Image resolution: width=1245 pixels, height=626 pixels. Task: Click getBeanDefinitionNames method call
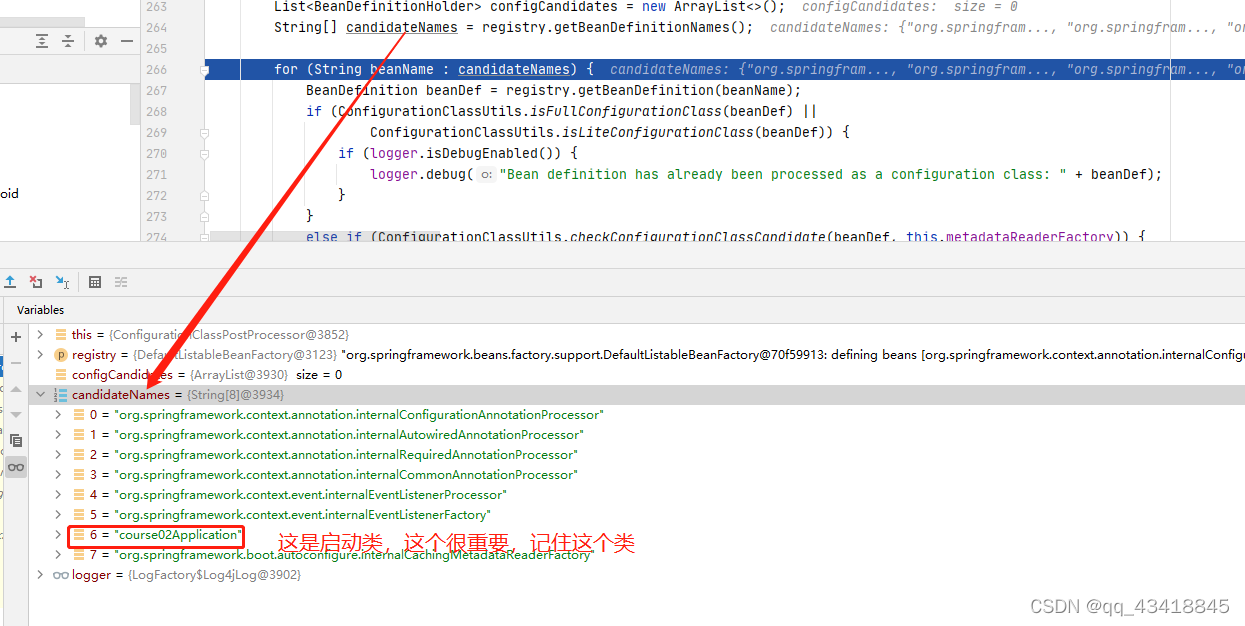point(646,27)
